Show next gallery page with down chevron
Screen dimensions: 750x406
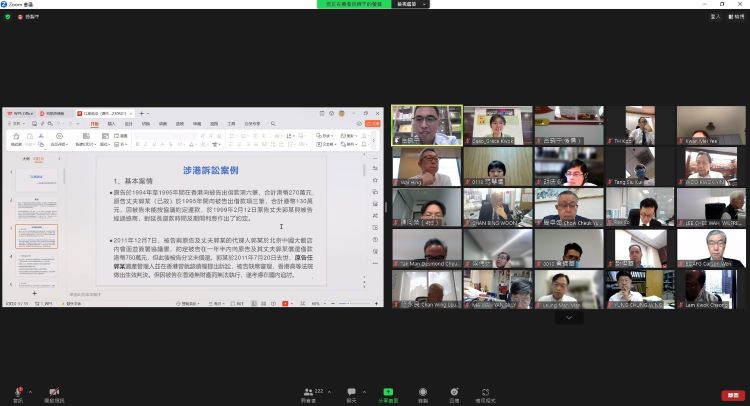coord(569,318)
